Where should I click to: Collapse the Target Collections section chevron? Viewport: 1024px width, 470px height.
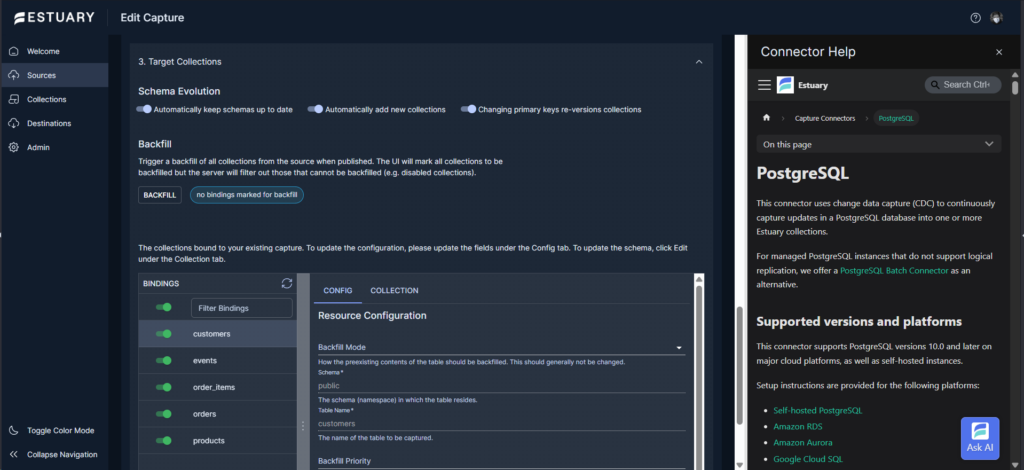[699, 62]
